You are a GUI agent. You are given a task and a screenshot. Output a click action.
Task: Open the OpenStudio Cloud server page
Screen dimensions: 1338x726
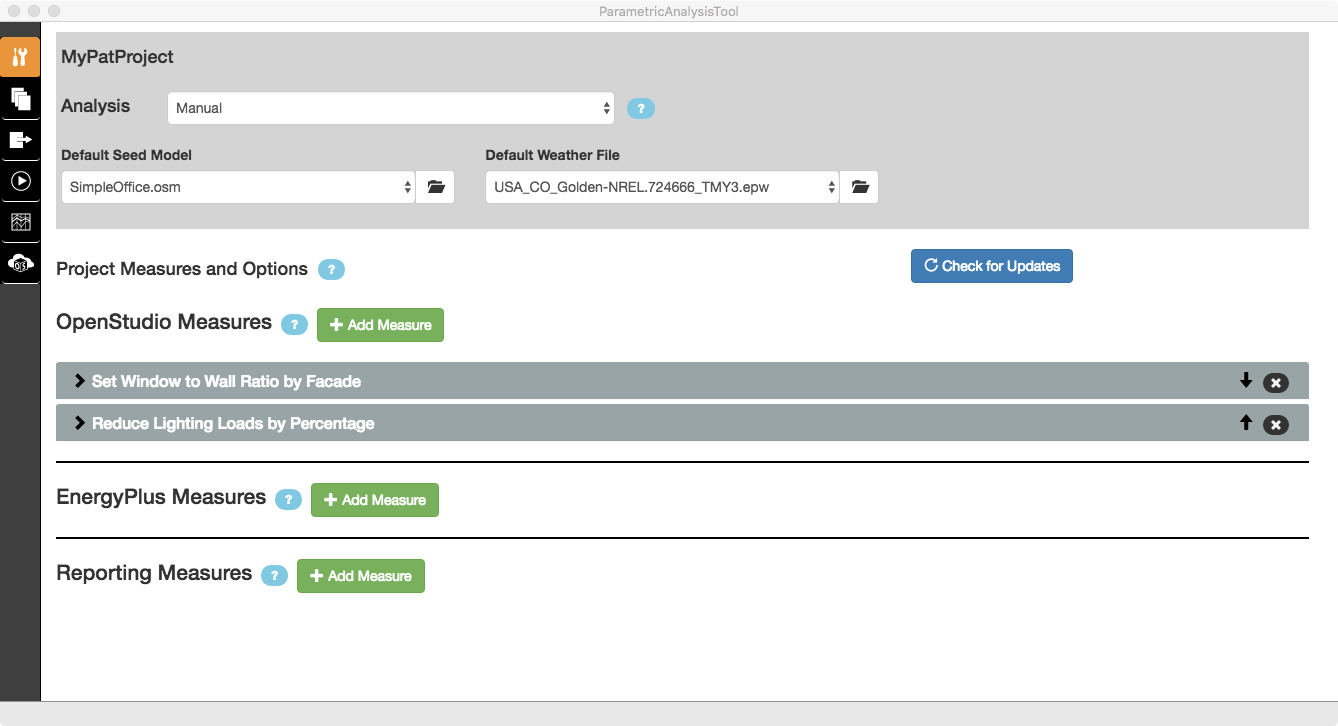tap(20, 264)
